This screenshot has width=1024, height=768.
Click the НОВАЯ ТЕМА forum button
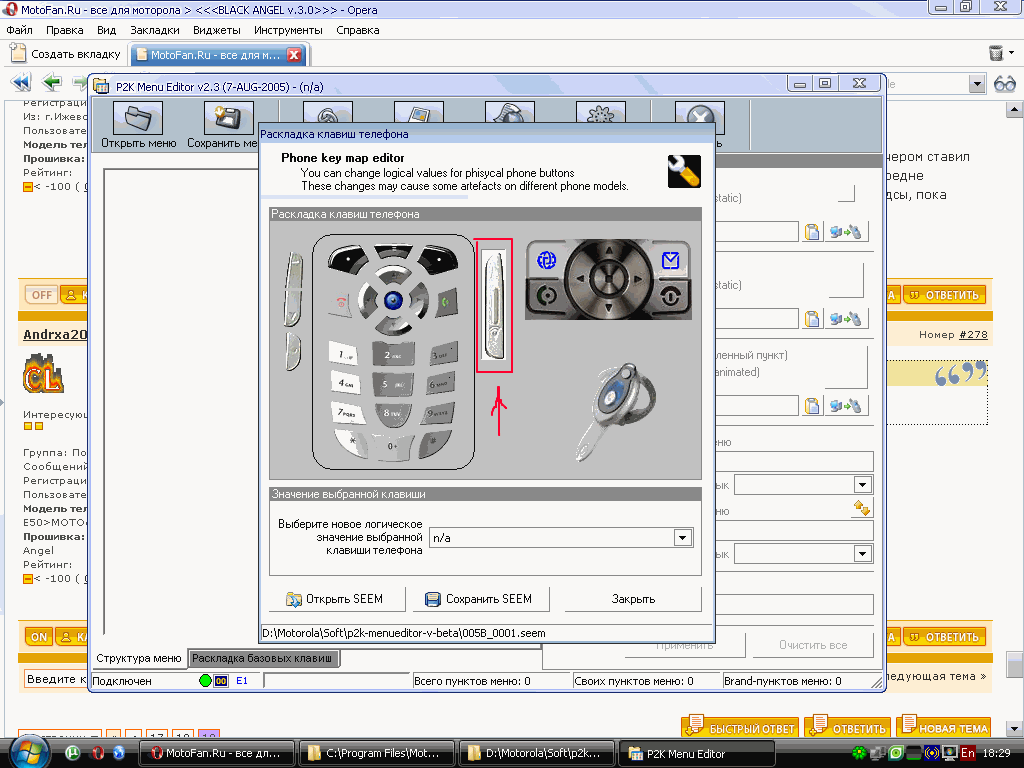coord(944,728)
